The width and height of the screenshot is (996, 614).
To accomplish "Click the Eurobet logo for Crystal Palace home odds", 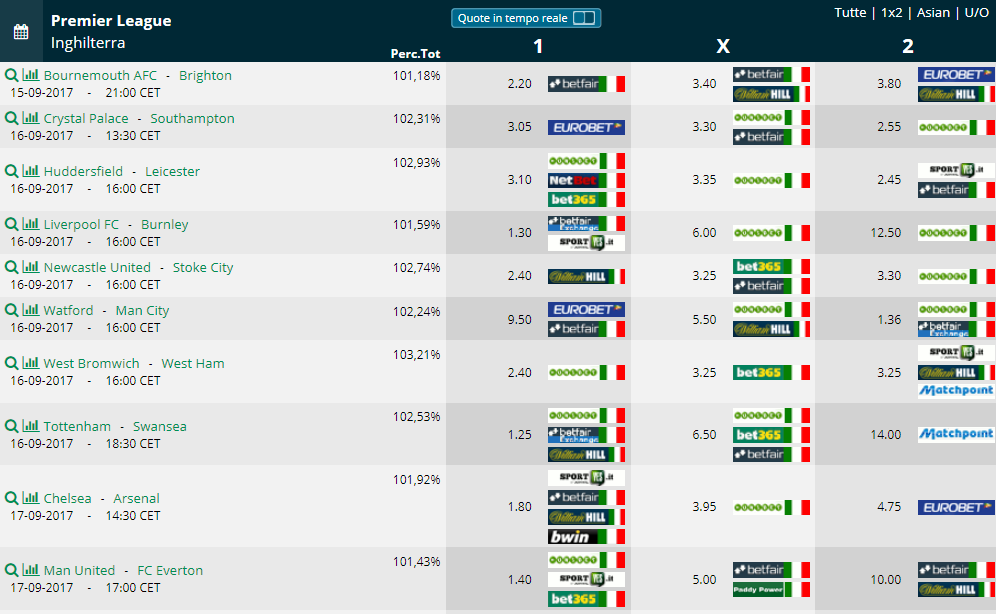I will [x=586, y=128].
